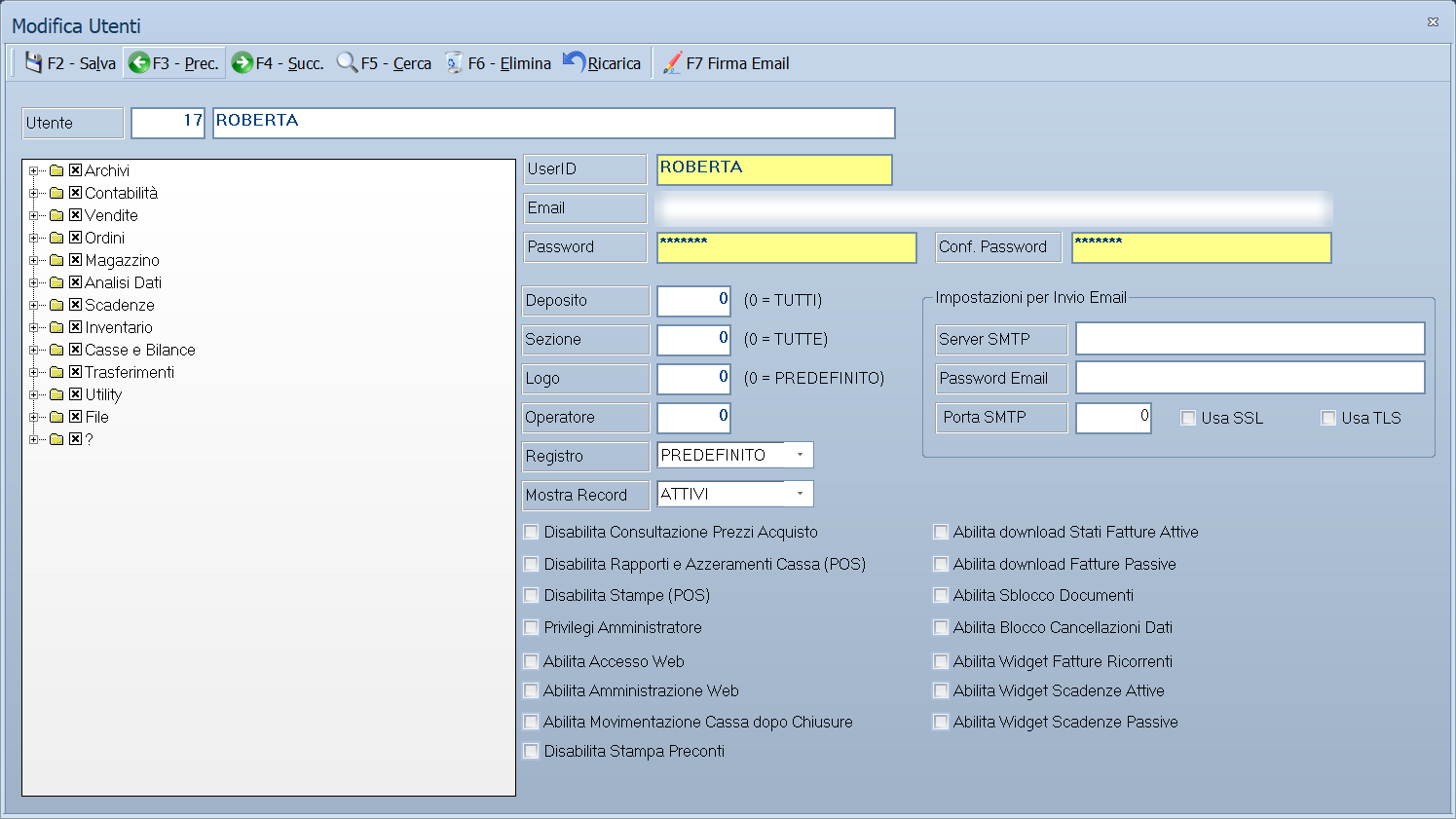
Task: Expand the File tree node
Action: pyautogui.click(x=34, y=417)
